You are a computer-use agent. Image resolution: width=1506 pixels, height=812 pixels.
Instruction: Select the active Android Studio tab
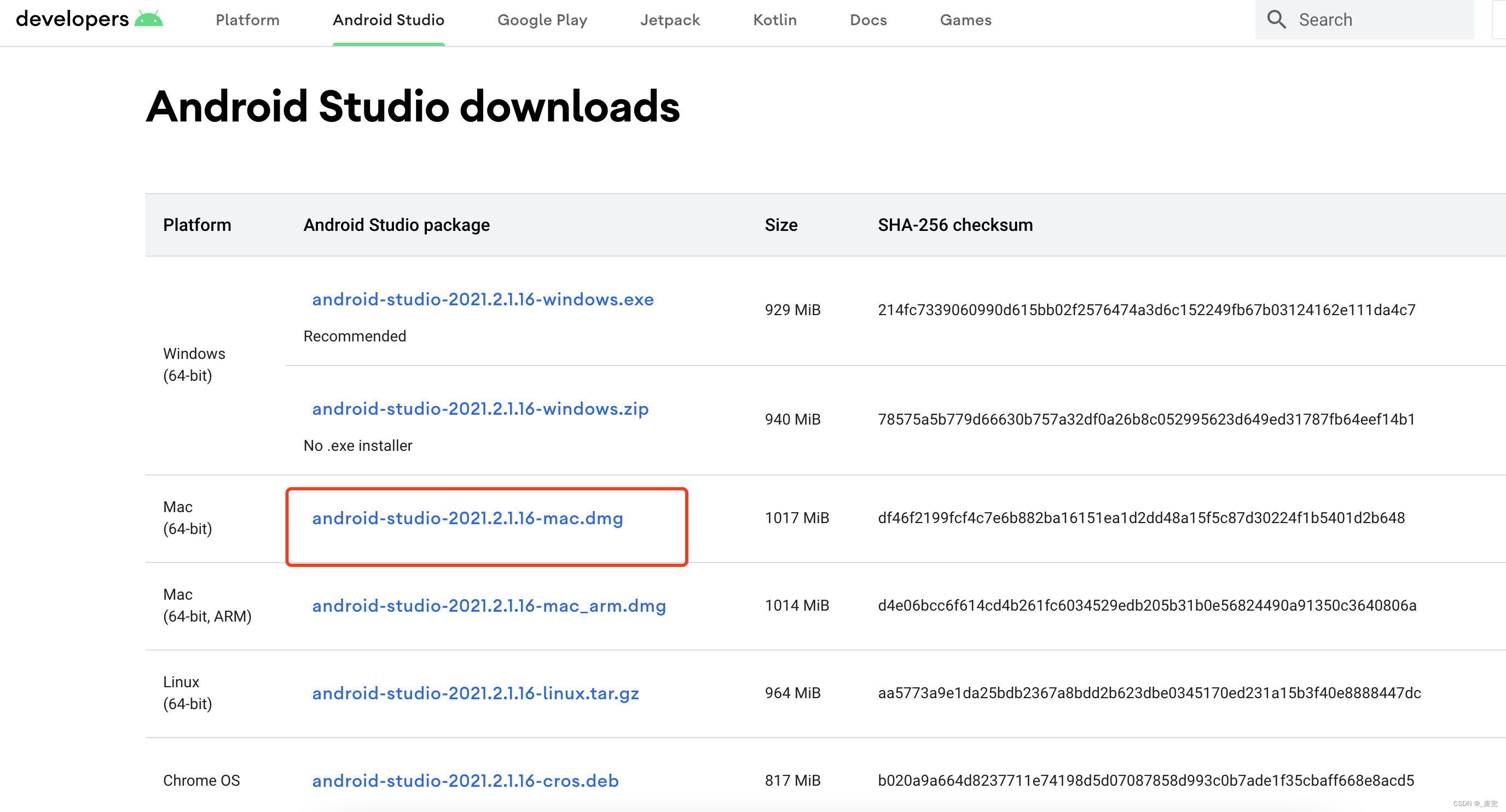pyautogui.click(x=388, y=19)
